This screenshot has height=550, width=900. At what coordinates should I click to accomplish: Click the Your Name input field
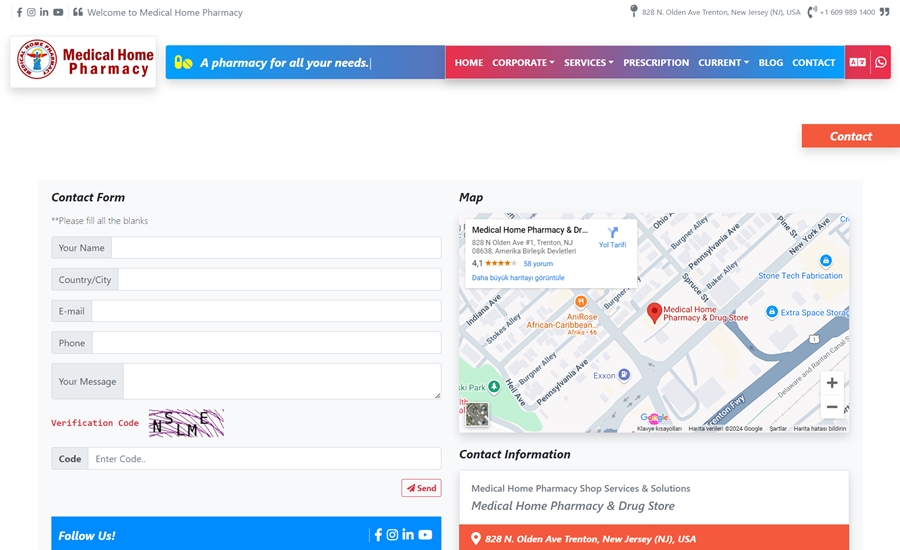click(276, 247)
